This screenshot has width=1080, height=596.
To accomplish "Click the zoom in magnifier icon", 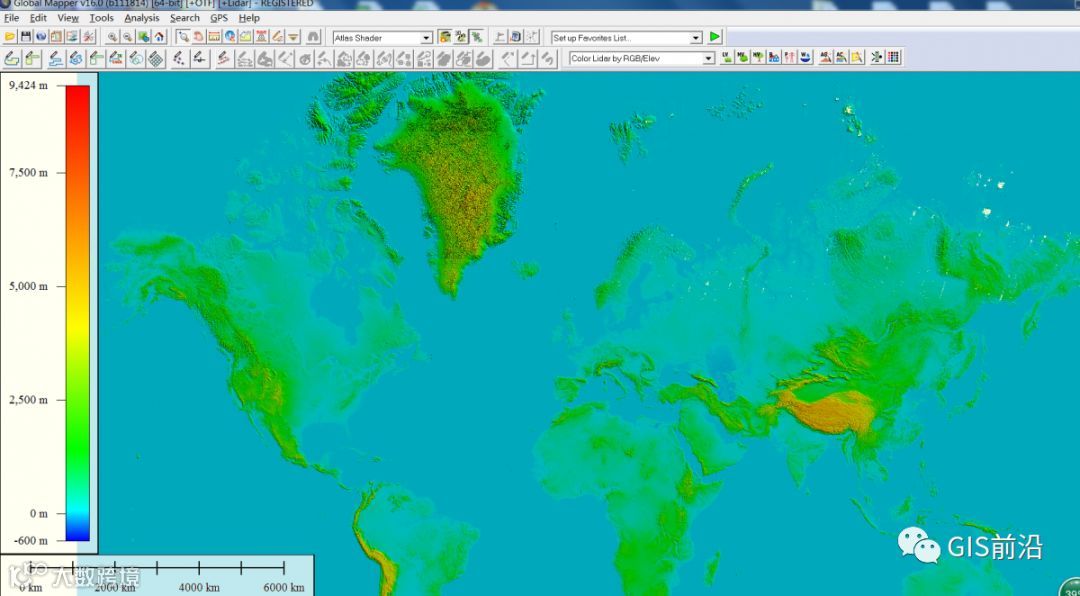I will [112, 37].
